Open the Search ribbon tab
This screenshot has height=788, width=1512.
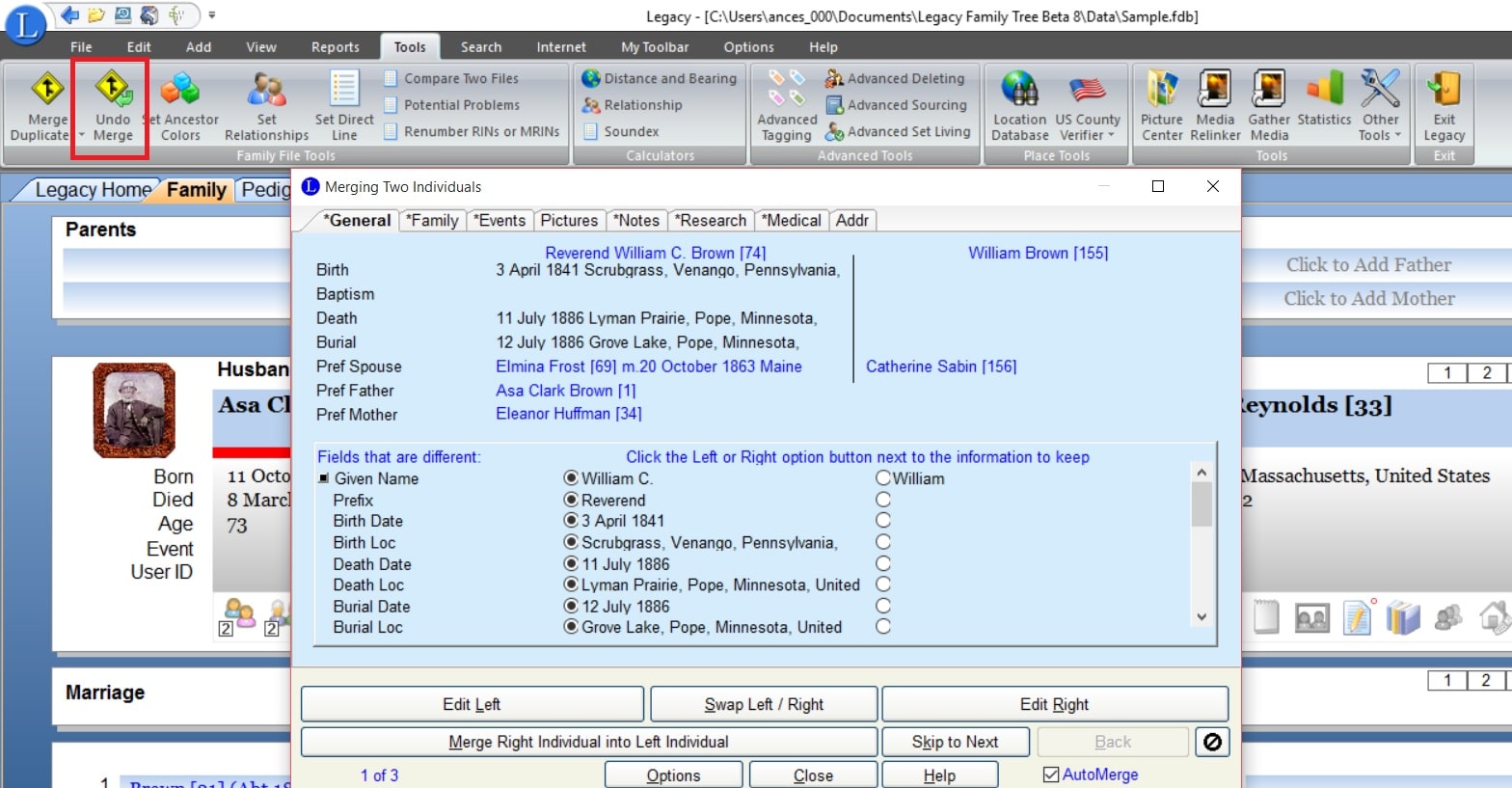click(480, 47)
